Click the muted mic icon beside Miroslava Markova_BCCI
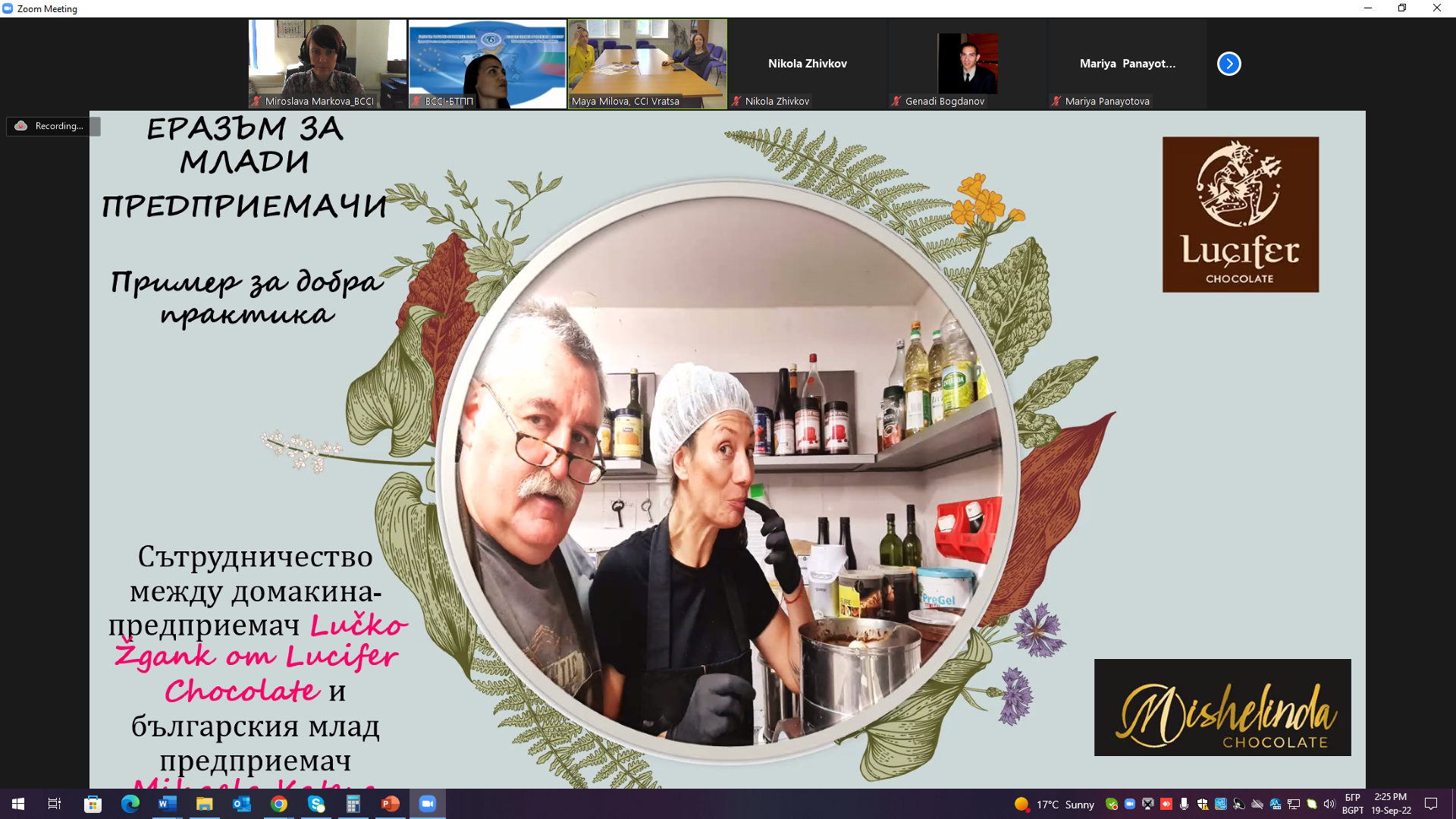The height and width of the screenshot is (819, 1456). pyautogui.click(x=256, y=101)
